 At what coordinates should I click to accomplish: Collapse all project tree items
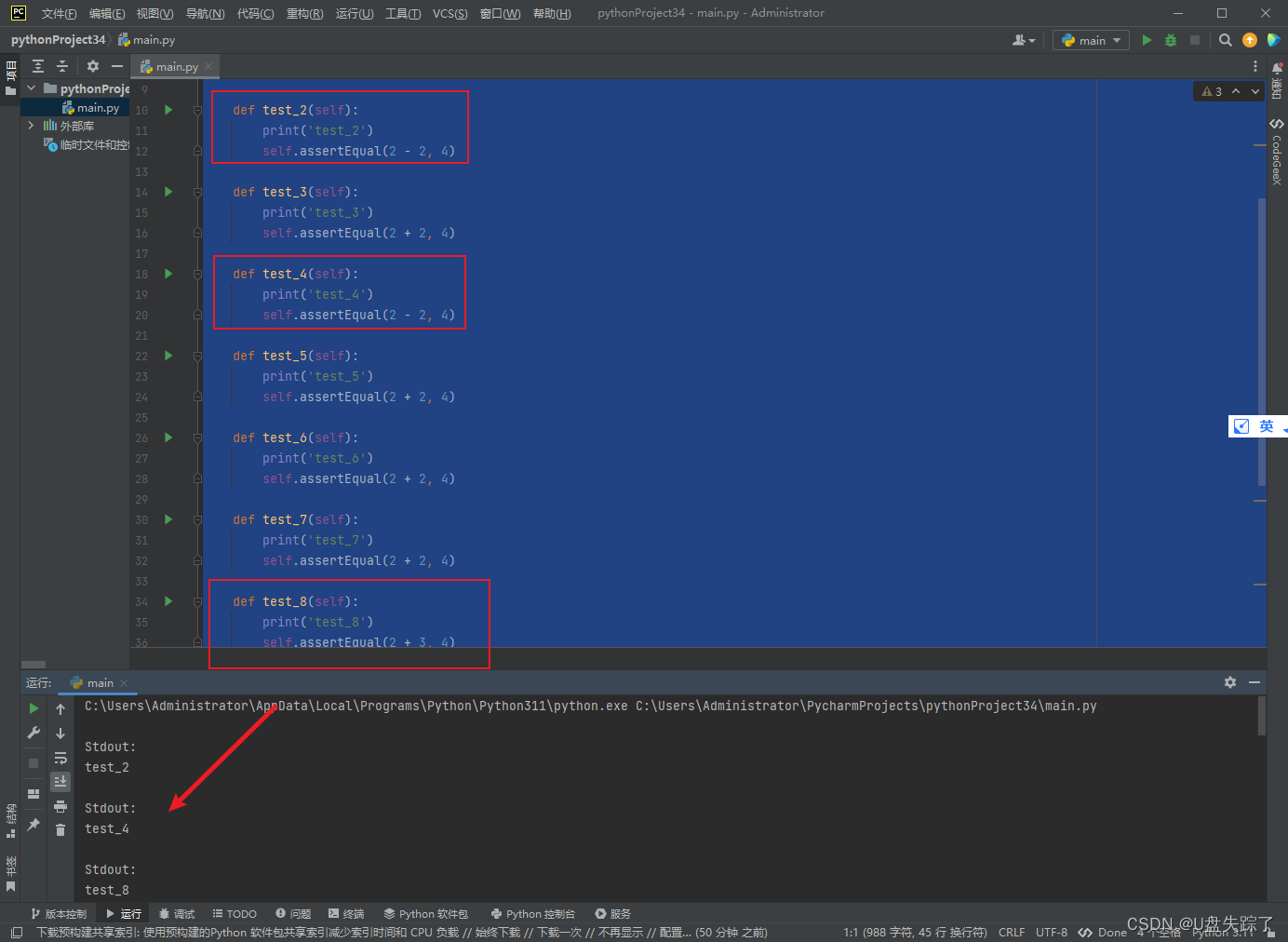pos(62,66)
